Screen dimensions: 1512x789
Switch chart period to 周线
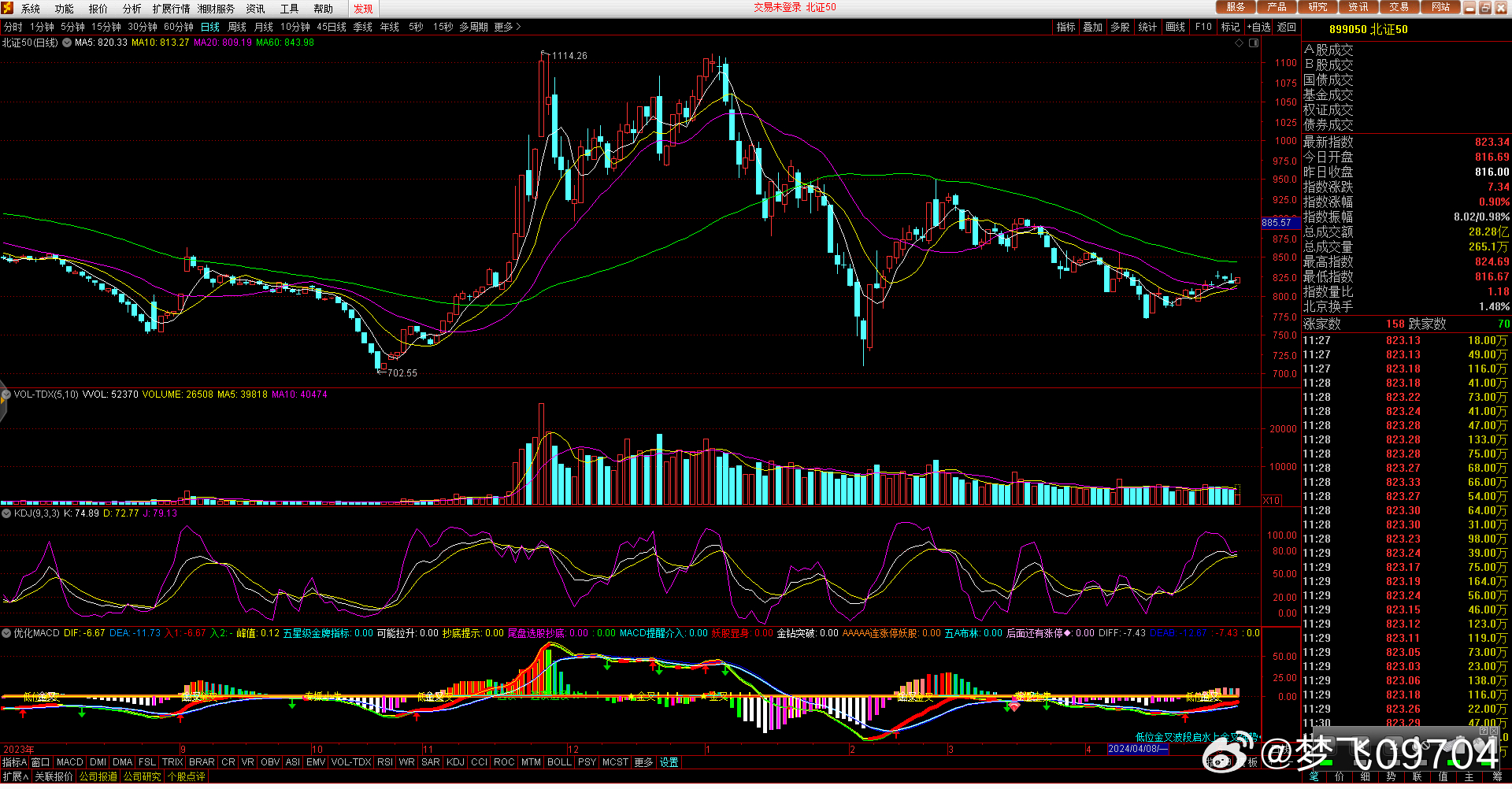(237, 27)
